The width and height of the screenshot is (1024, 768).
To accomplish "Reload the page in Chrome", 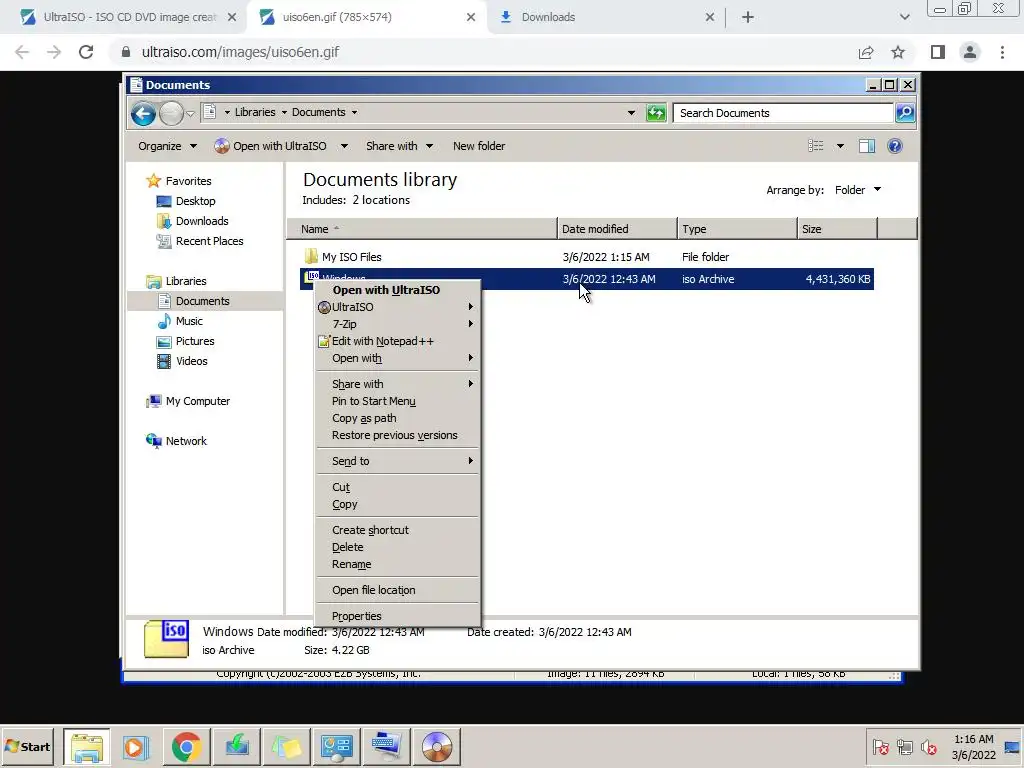I will click(x=86, y=52).
